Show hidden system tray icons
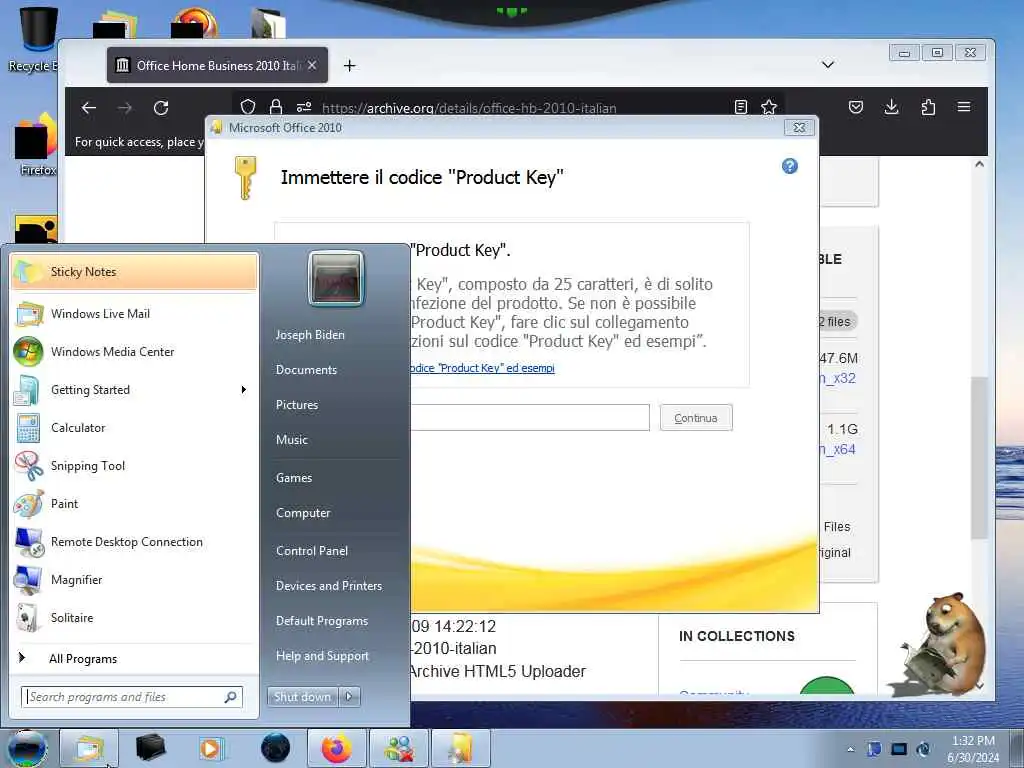 [850, 749]
